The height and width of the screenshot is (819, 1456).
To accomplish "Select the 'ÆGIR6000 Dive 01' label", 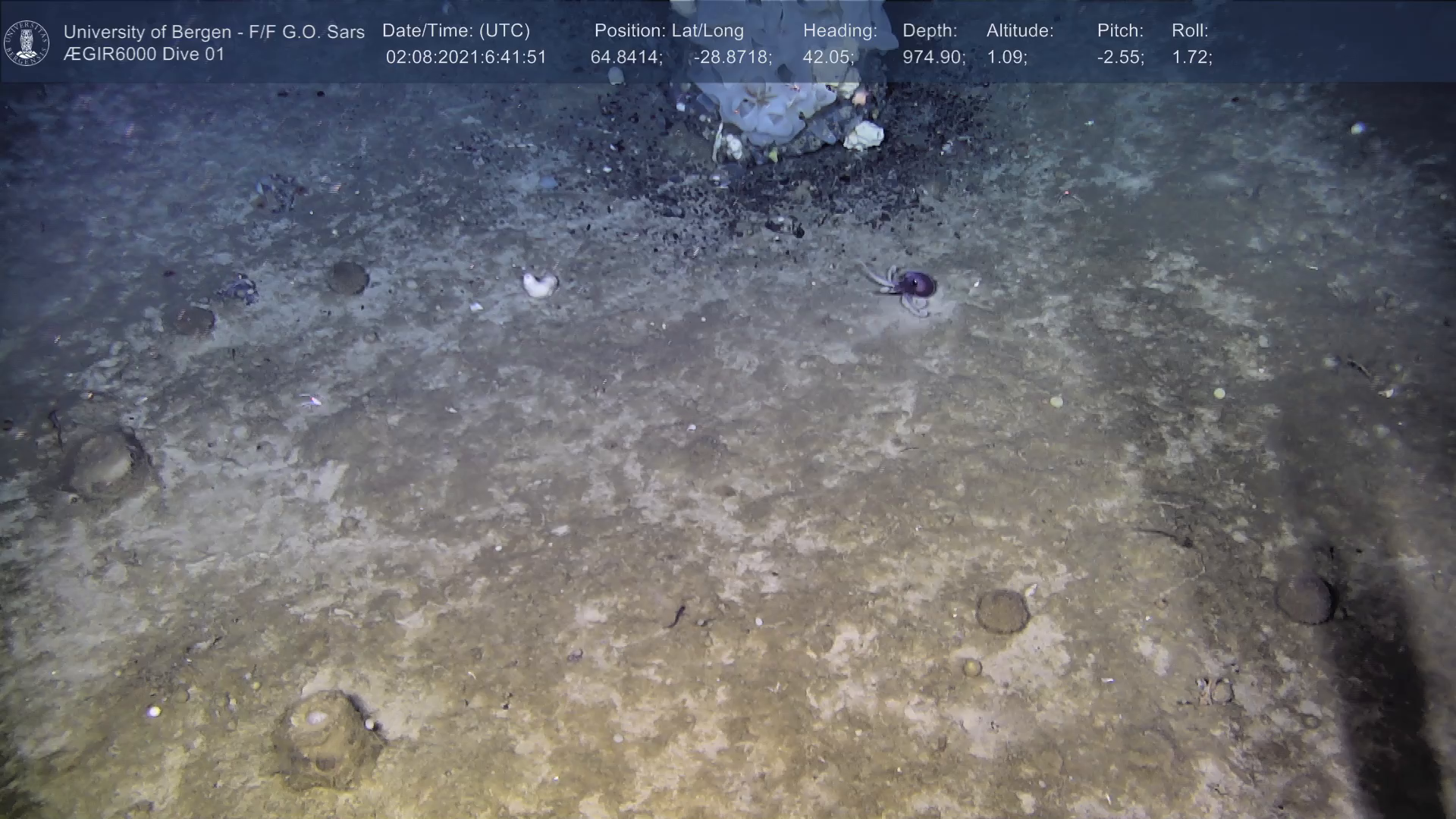I will pos(144,55).
